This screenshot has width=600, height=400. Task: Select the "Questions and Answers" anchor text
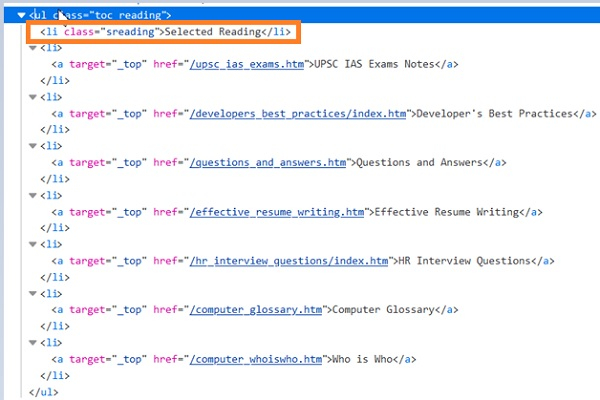(x=419, y=163)
